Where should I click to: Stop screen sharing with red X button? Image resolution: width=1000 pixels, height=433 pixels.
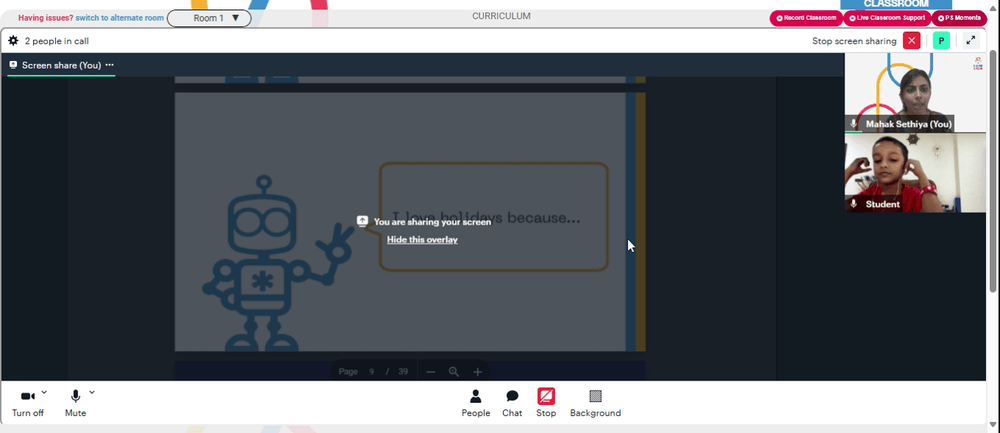pos(911,41)
